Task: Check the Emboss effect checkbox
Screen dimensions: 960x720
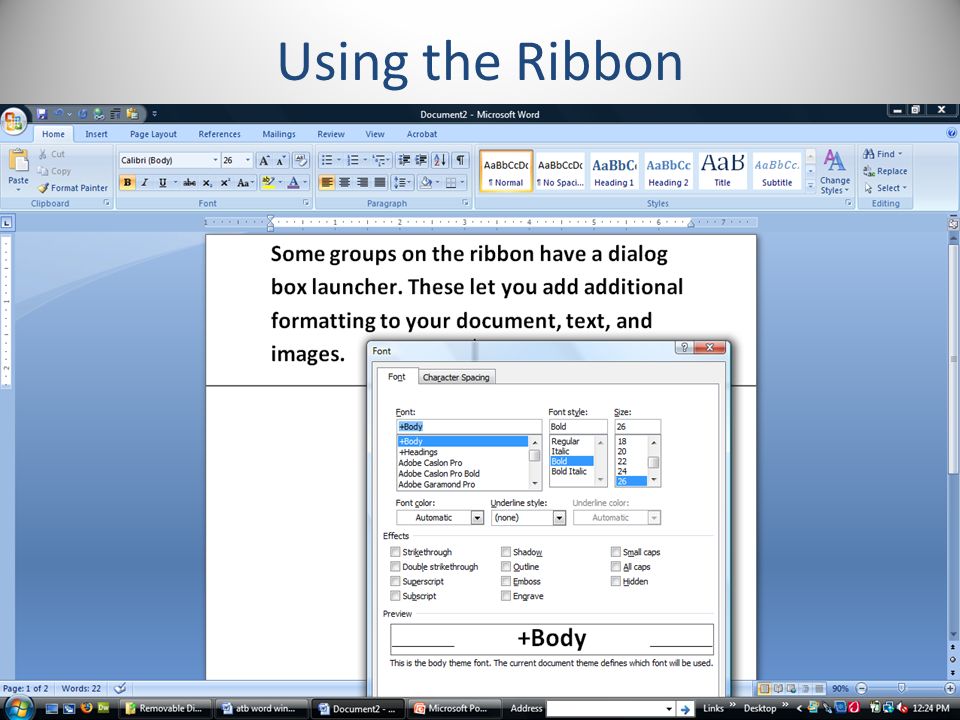Action: coord(506,581)
